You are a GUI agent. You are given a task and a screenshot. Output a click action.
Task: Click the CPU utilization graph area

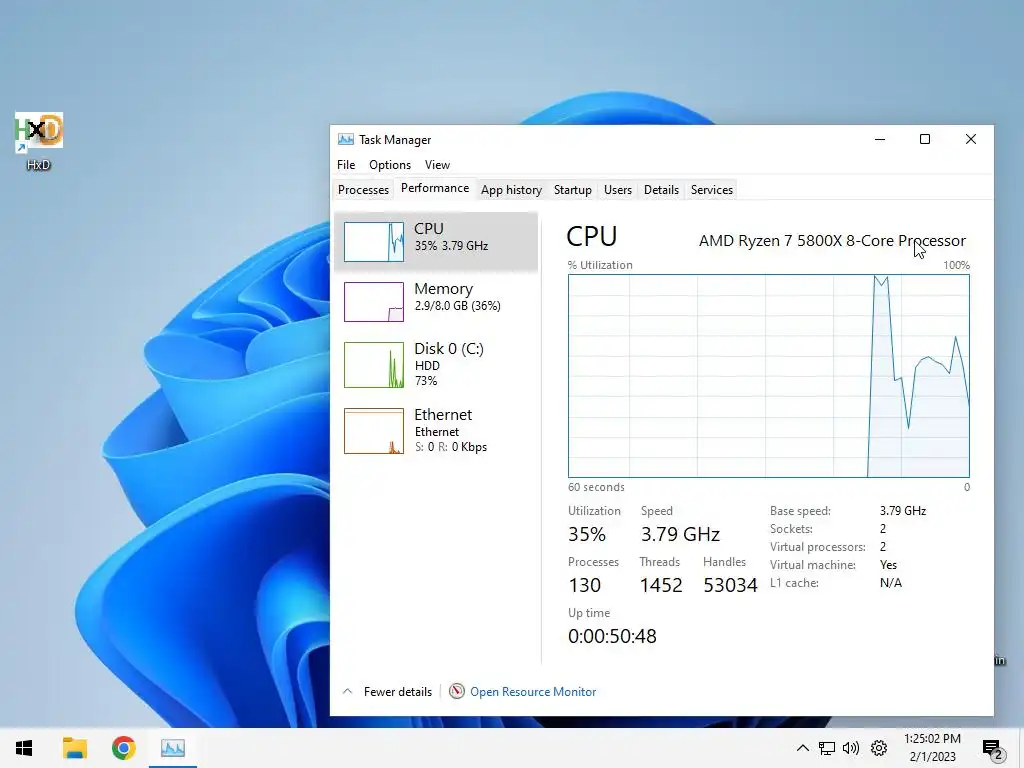769,376
